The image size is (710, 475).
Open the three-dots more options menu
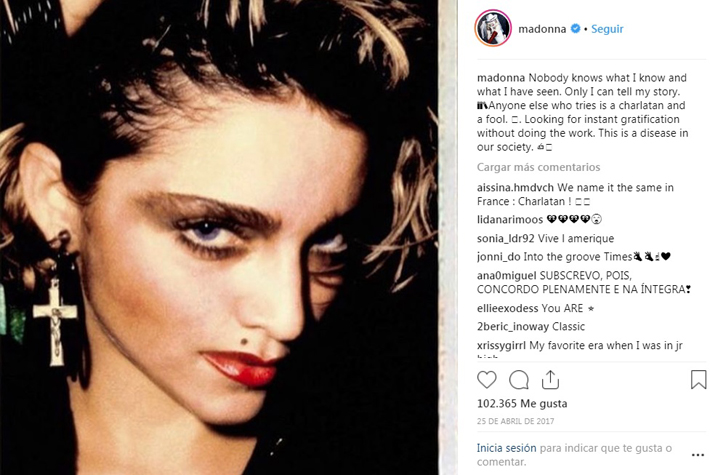point(698,455)
